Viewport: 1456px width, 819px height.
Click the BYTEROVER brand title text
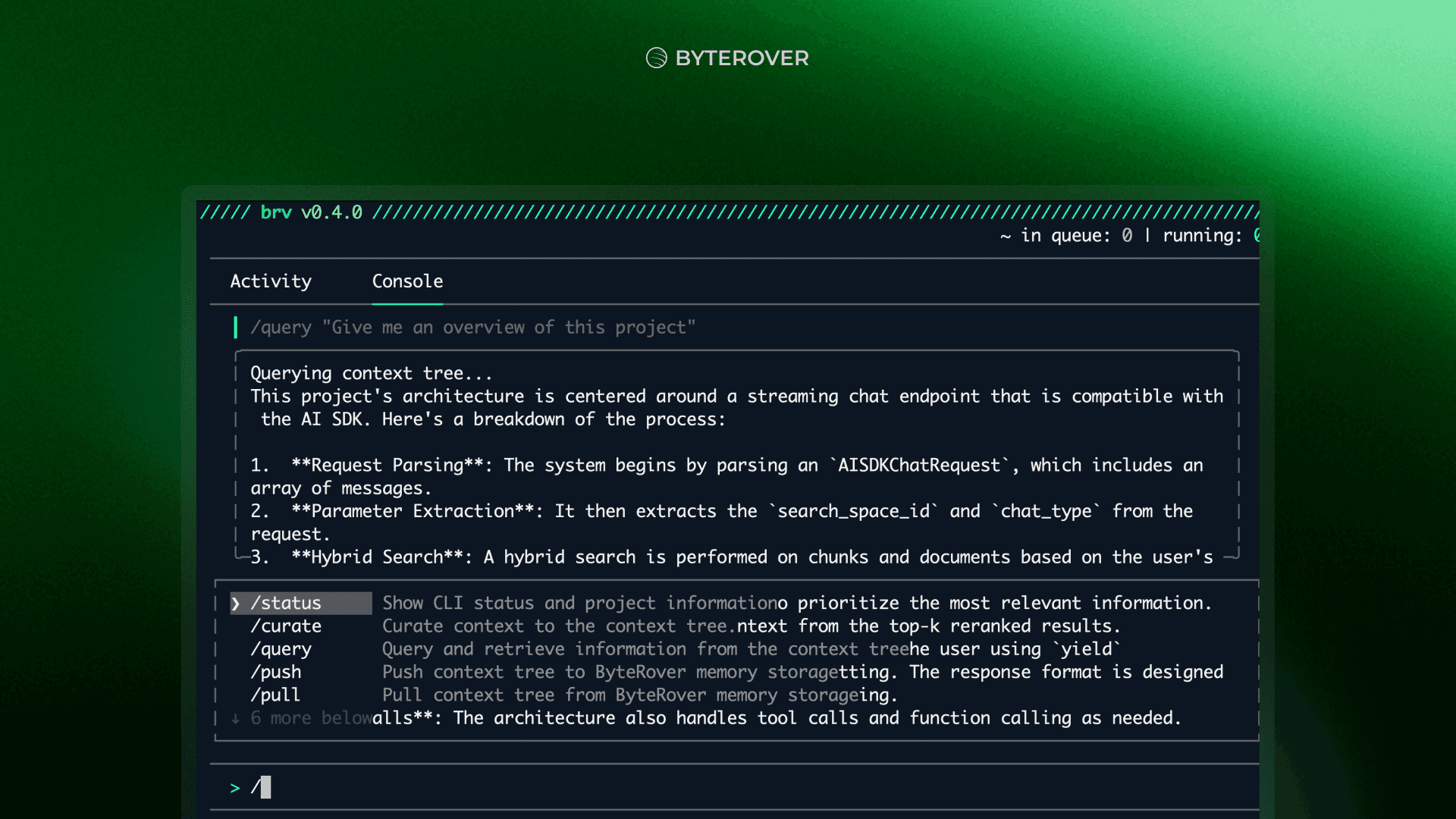[742, 58]
